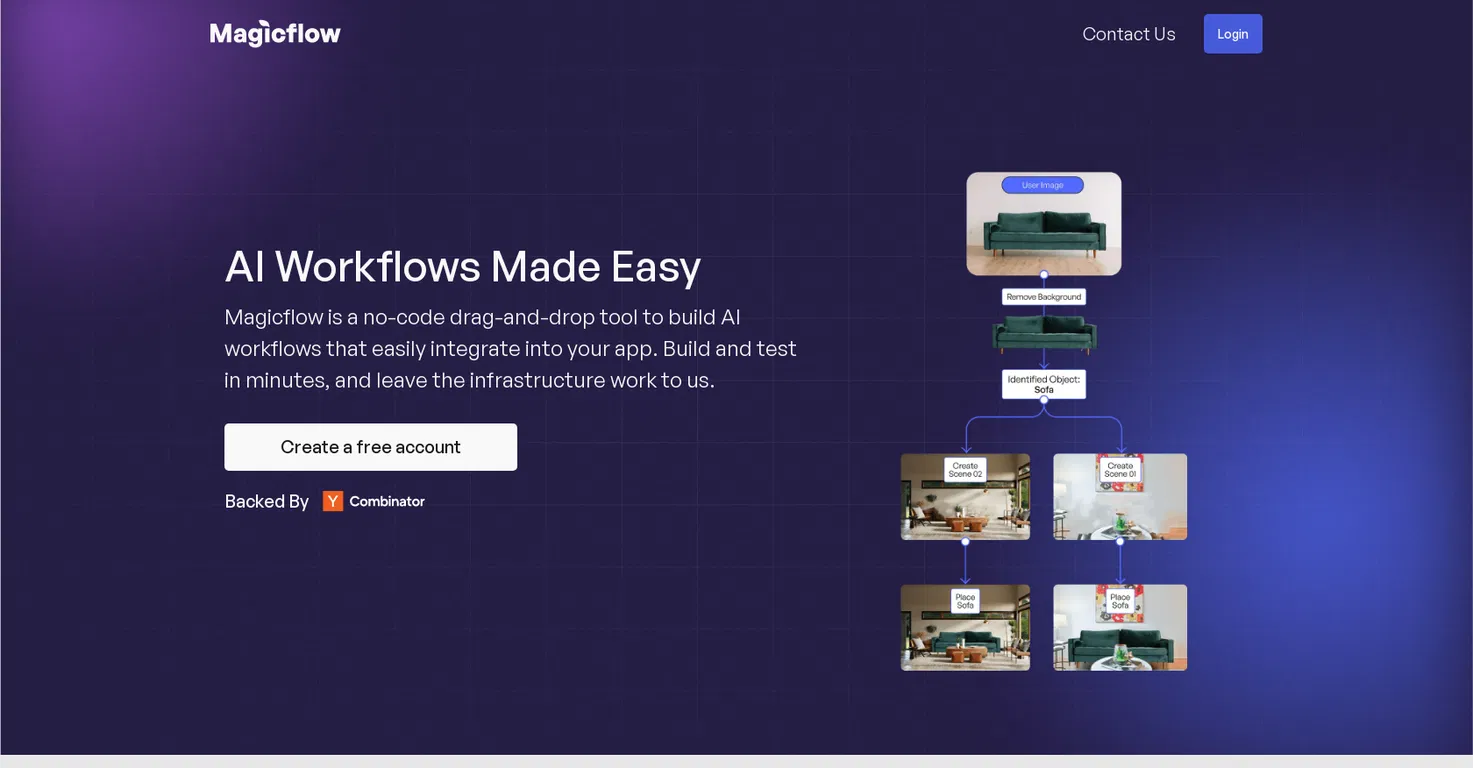Click the cut-out sofa image without background
Viewport: 1473px width, 768px height.
[x=1044, y=334]
